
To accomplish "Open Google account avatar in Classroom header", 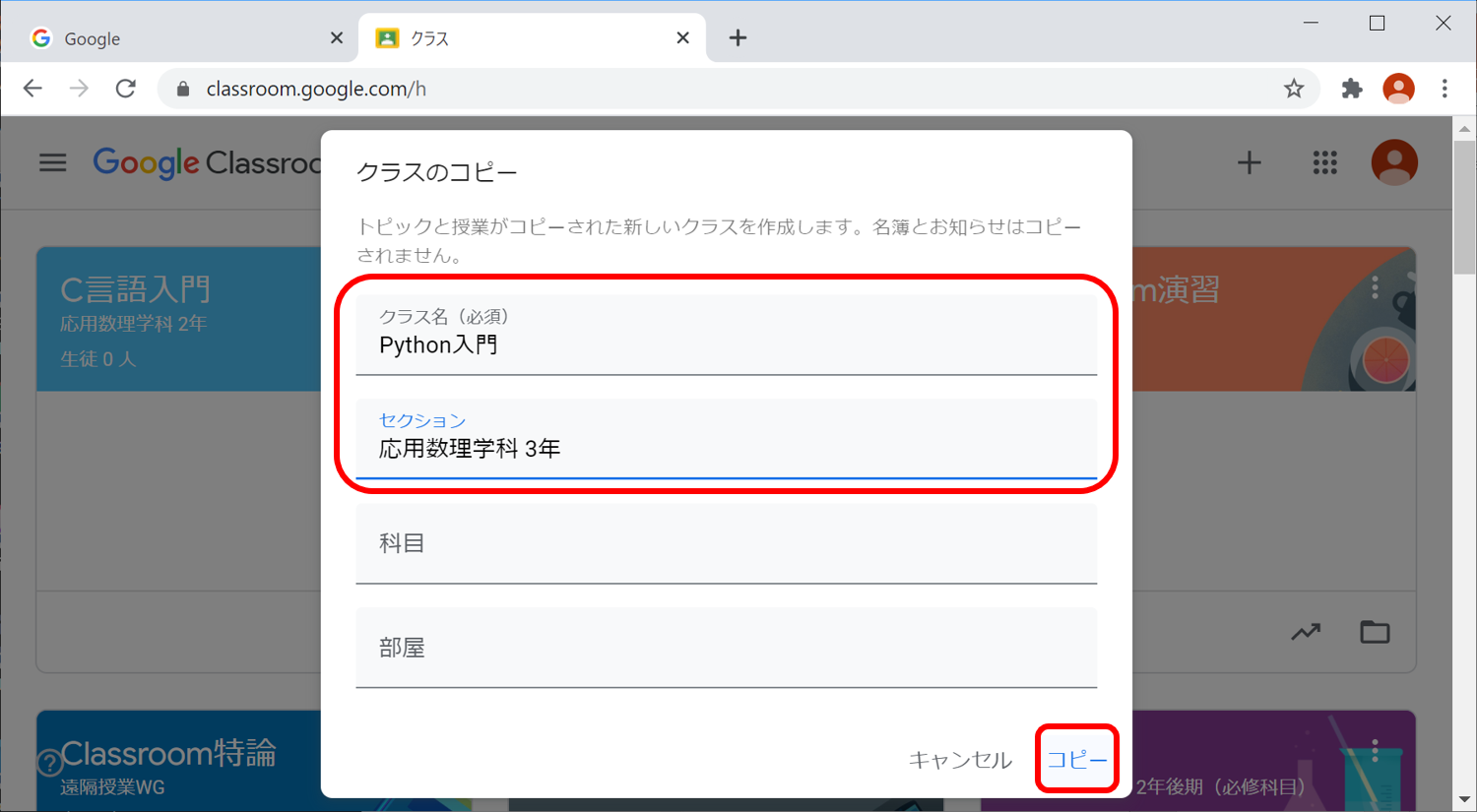I will pos(1394,162).
